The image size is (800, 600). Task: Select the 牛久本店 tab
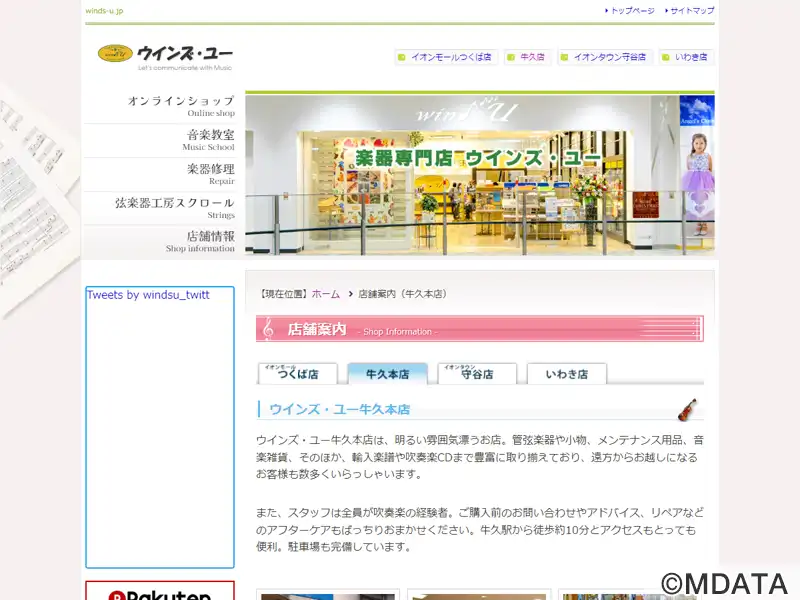pyautogui.click(x=387, y=373)
